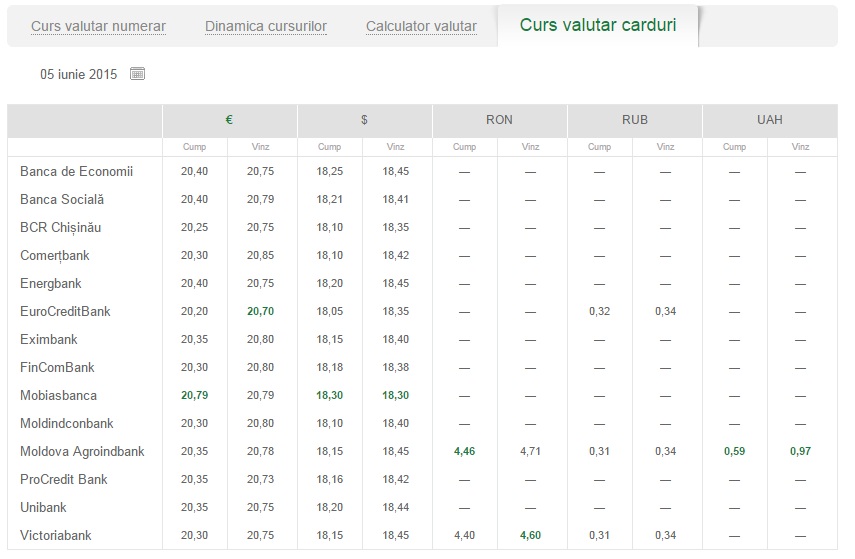The image size is (855, 559).
Task: Click Banca de Economii row name
Action: [76, 172]
